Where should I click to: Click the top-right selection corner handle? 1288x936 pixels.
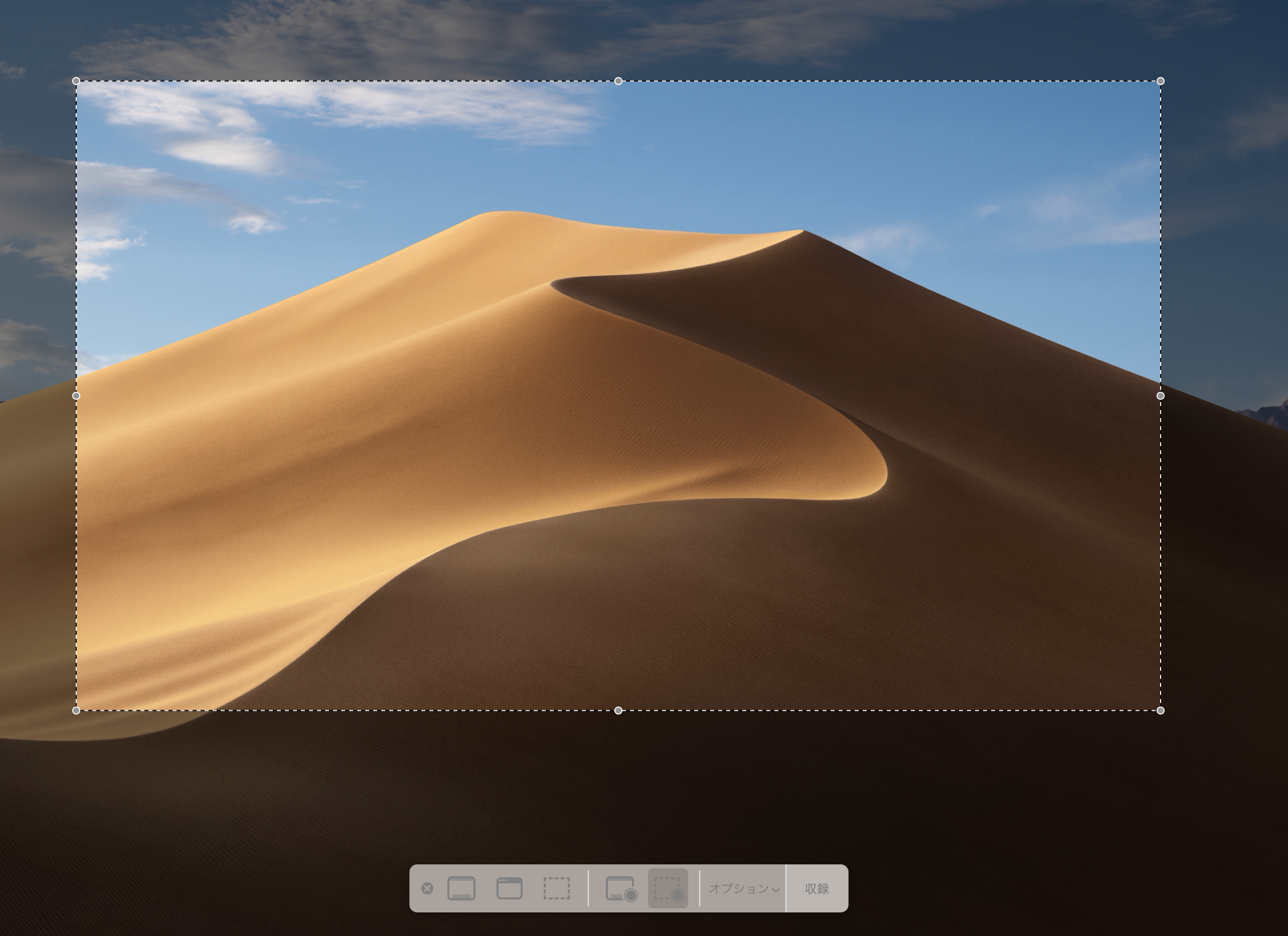coord(1160,81)
